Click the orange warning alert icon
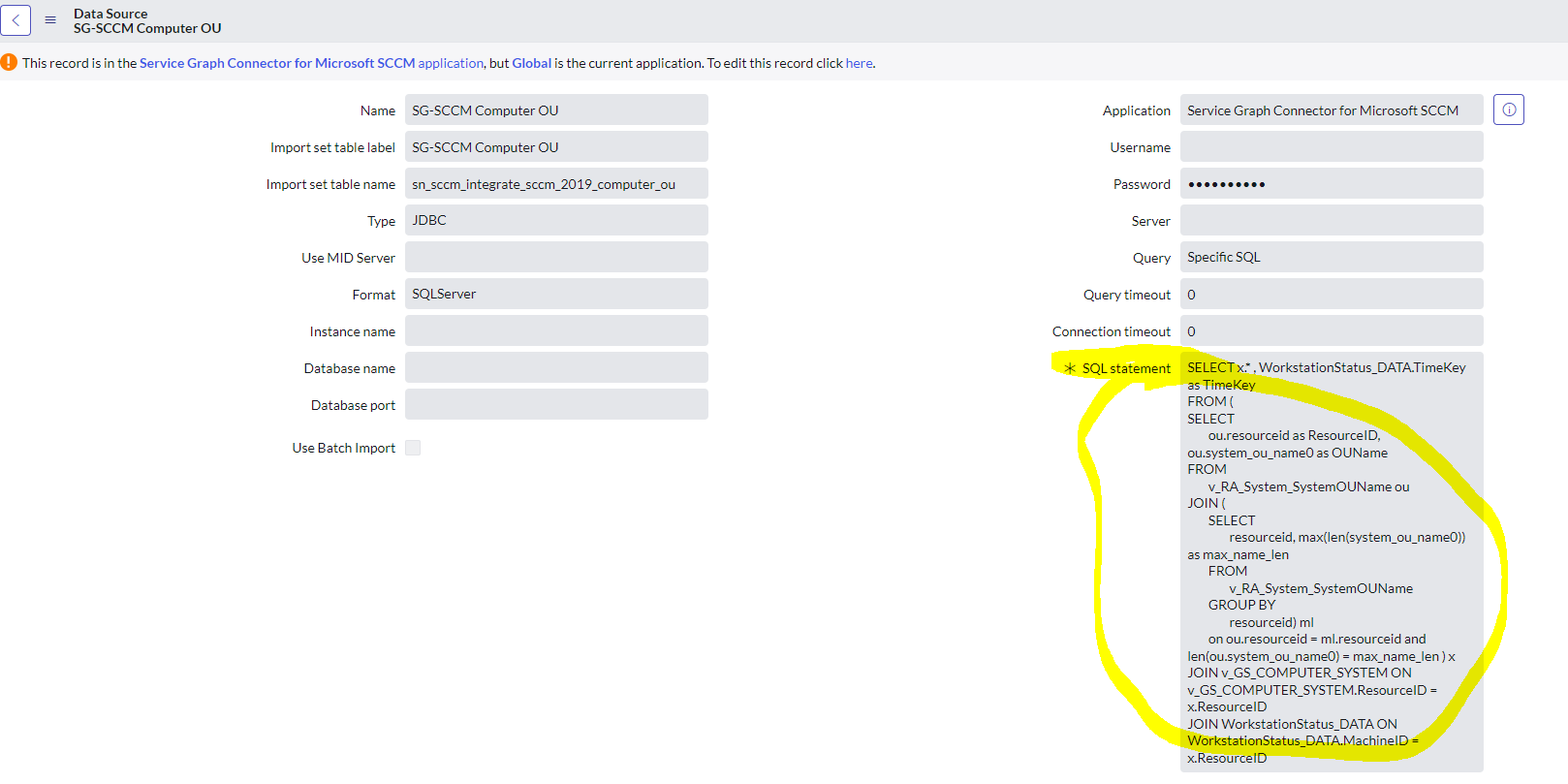 [9, 62]
